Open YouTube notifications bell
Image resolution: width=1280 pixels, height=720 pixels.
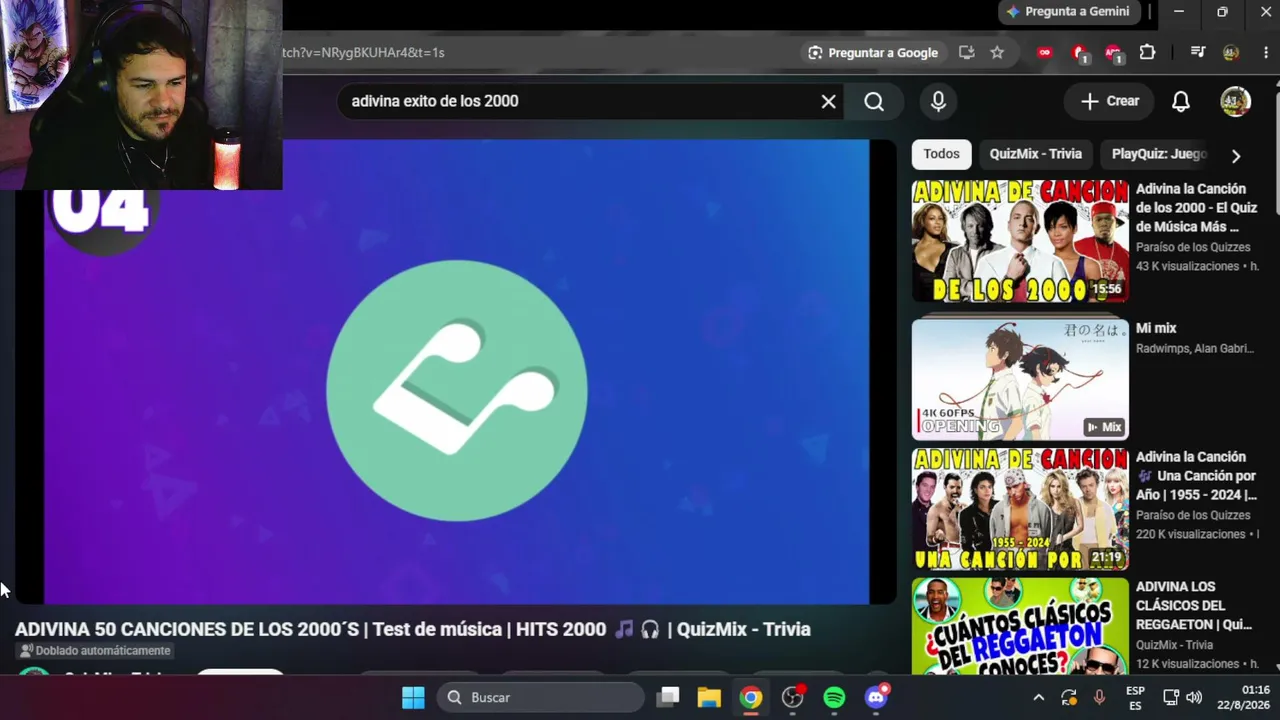tap(1181, 101)
